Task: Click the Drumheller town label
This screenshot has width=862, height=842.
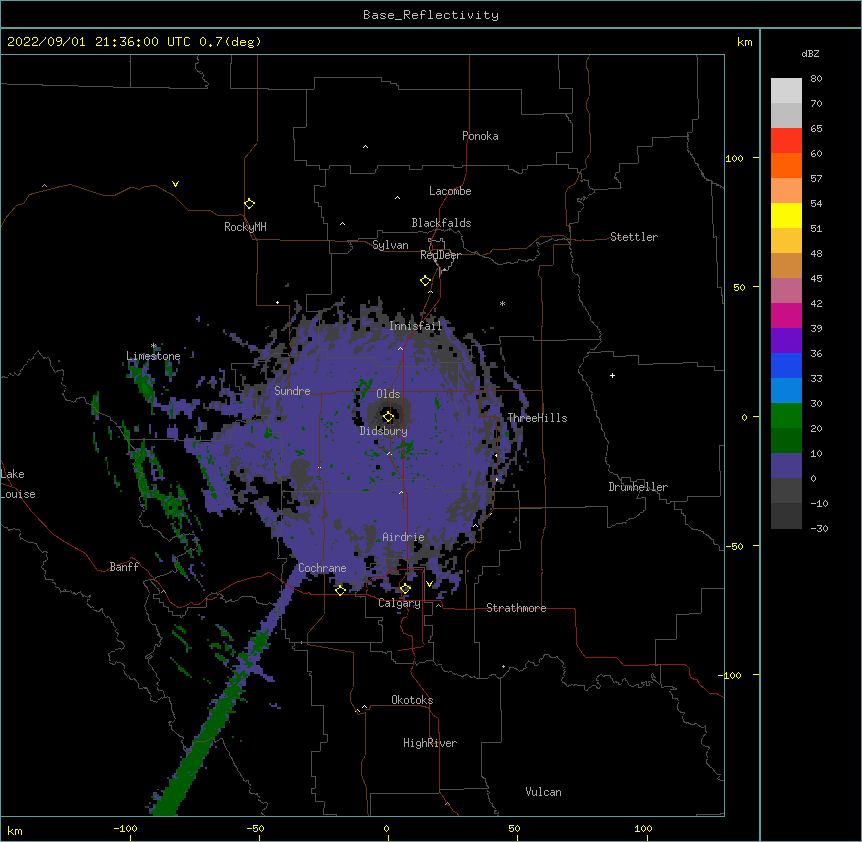Action: [x=638, y=487]
